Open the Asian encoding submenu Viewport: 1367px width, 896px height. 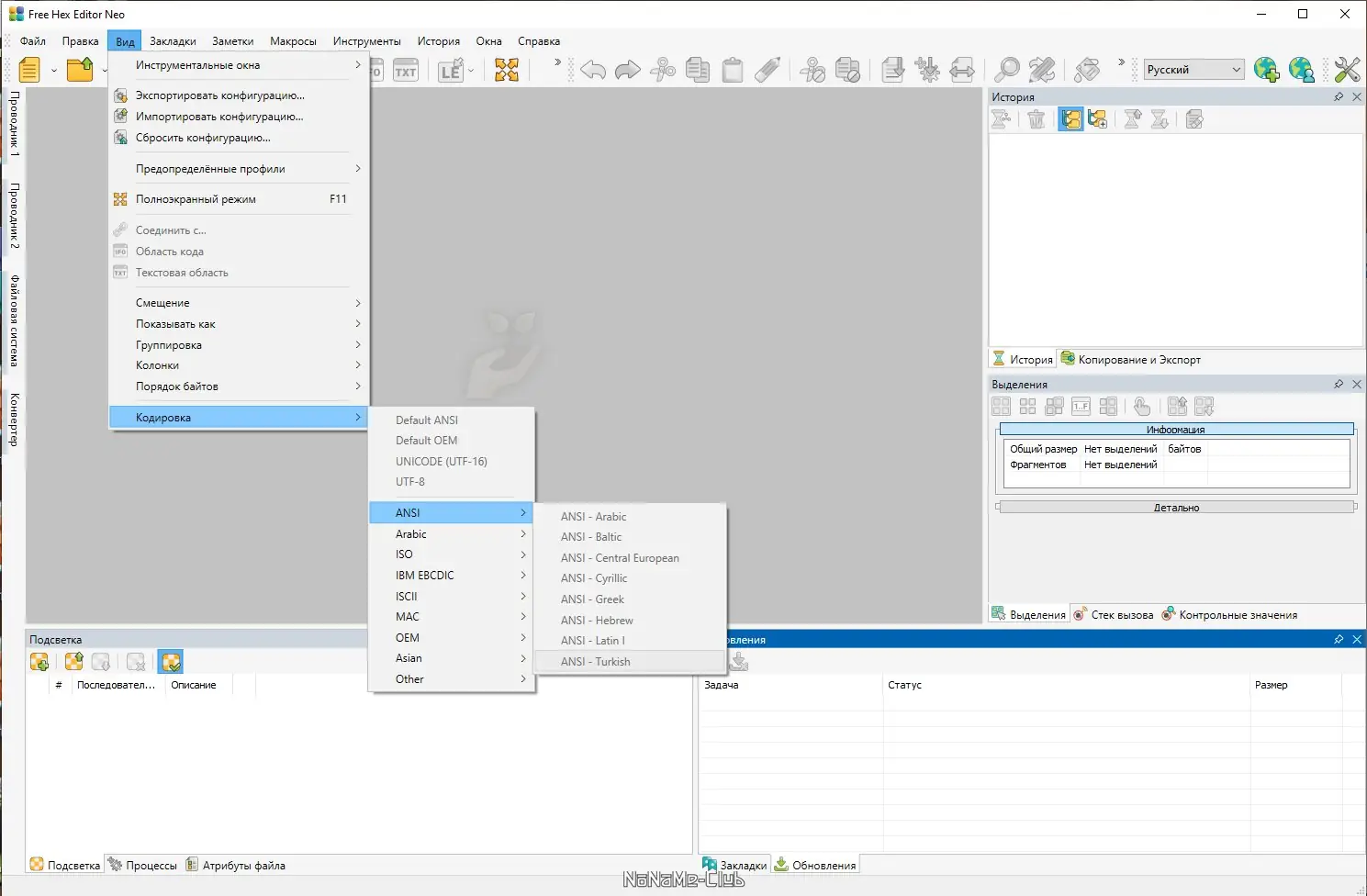pyautogui.click(x=452, y=658)
